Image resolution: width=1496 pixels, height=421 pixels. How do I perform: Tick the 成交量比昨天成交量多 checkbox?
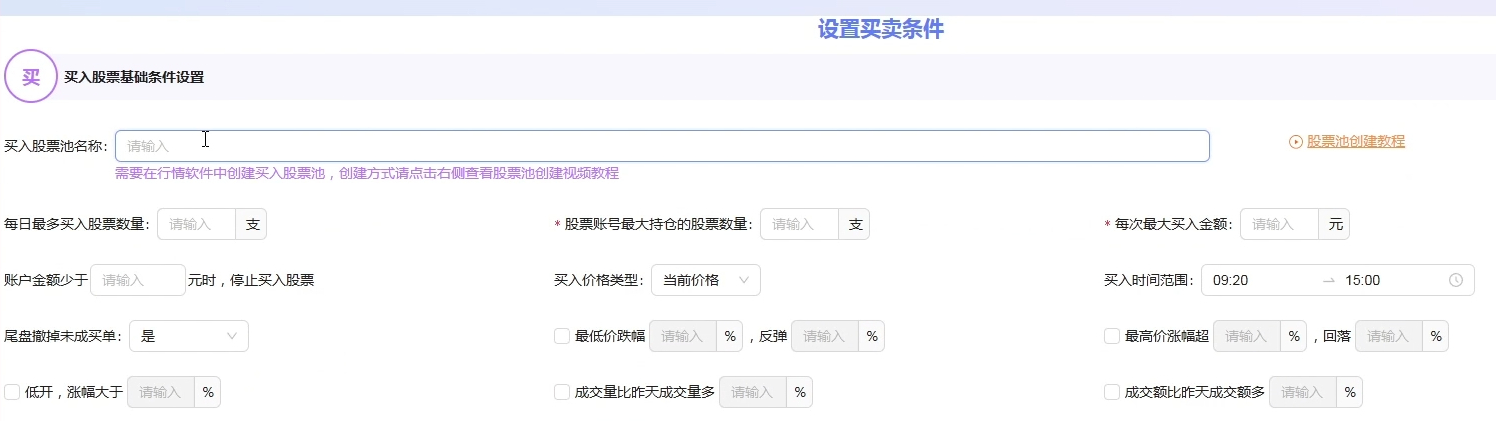pyautogui.click(x=562, y=392)
